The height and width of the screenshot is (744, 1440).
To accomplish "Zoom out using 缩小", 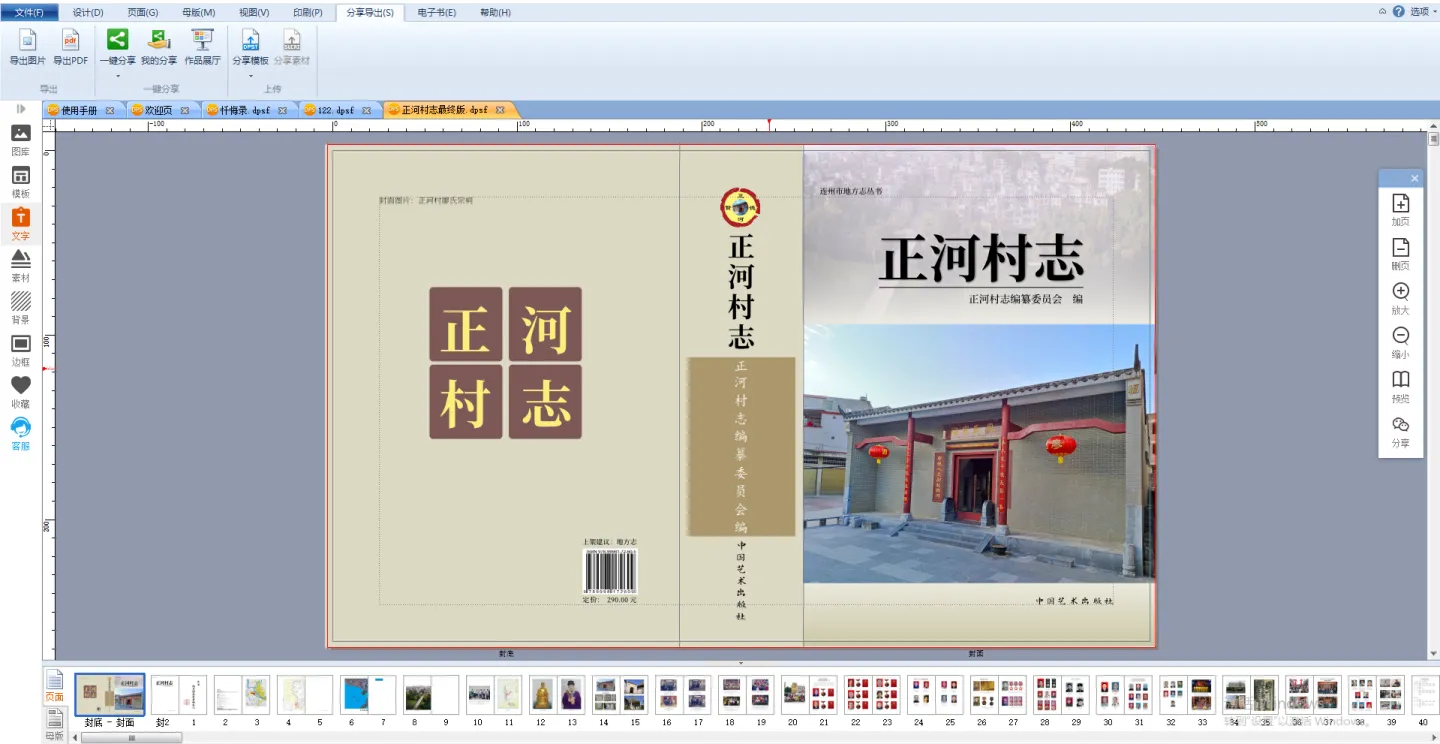I will [1401, 342].
